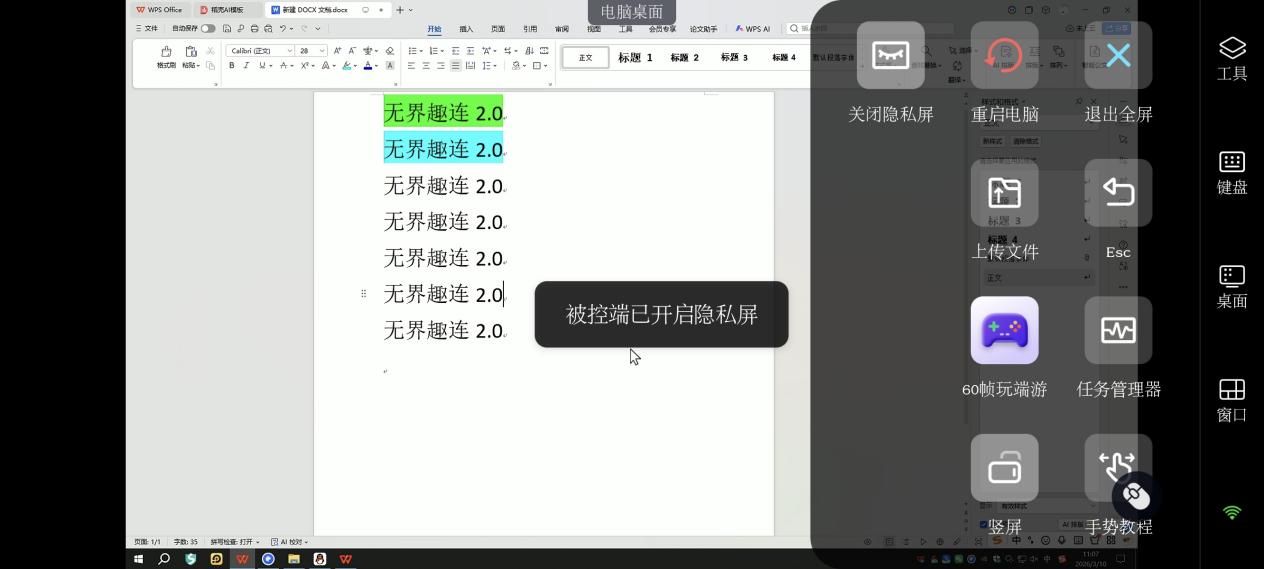Tap the Esc key shortcut icon
The image size is (1264, 569).
pos(1118,193)
